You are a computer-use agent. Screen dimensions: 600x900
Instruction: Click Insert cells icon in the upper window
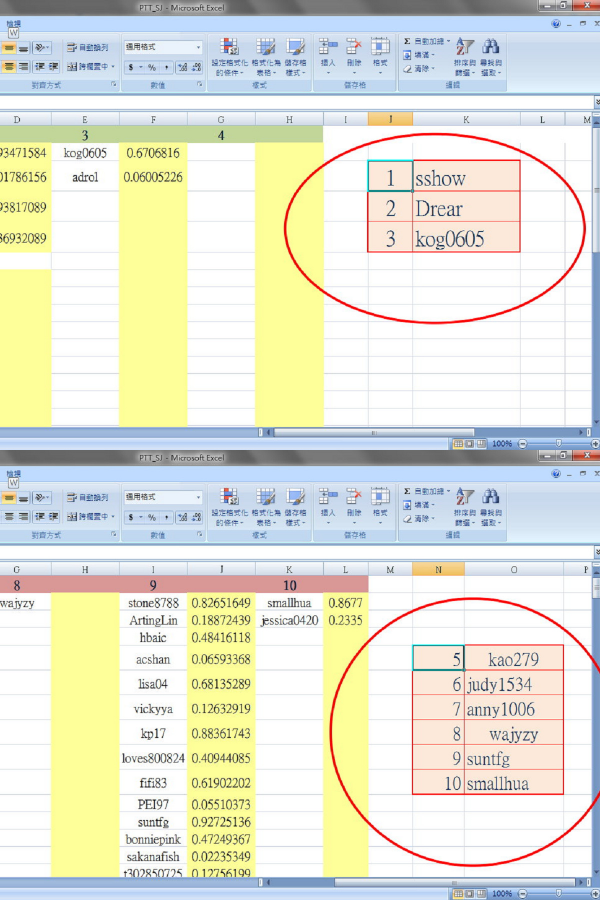coord(328,46)
